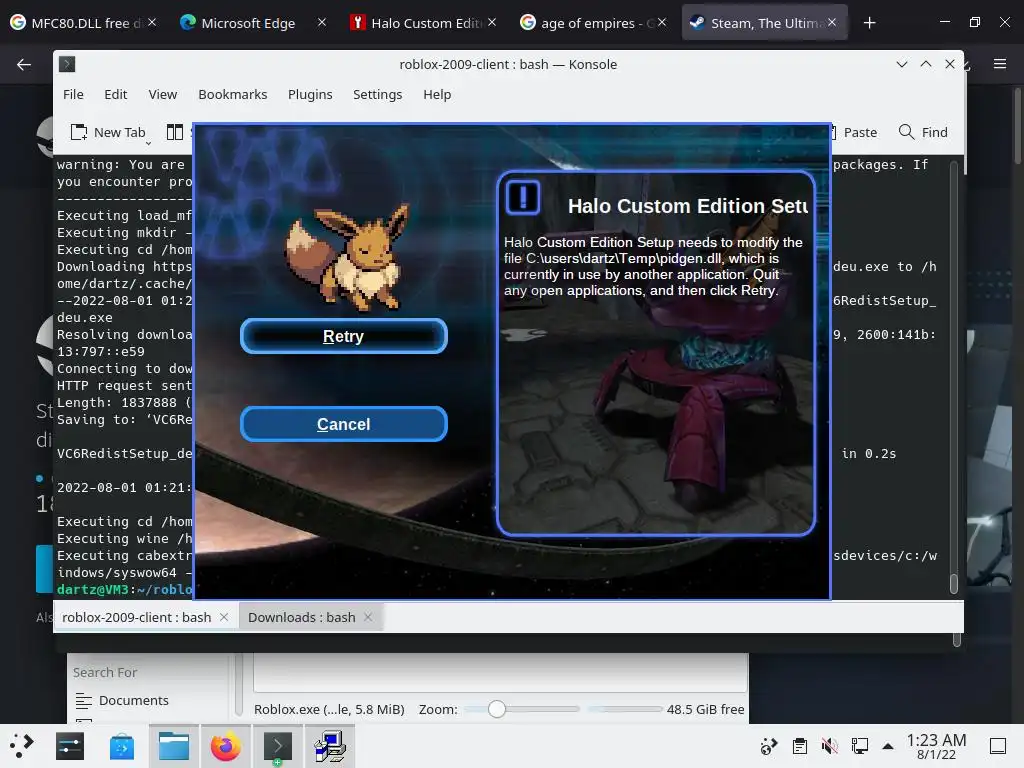The width and height of the screenshot is (1024, 768).
Task: Close the roblox-2009-client : bash tab
Action: [x=224, y=617]
